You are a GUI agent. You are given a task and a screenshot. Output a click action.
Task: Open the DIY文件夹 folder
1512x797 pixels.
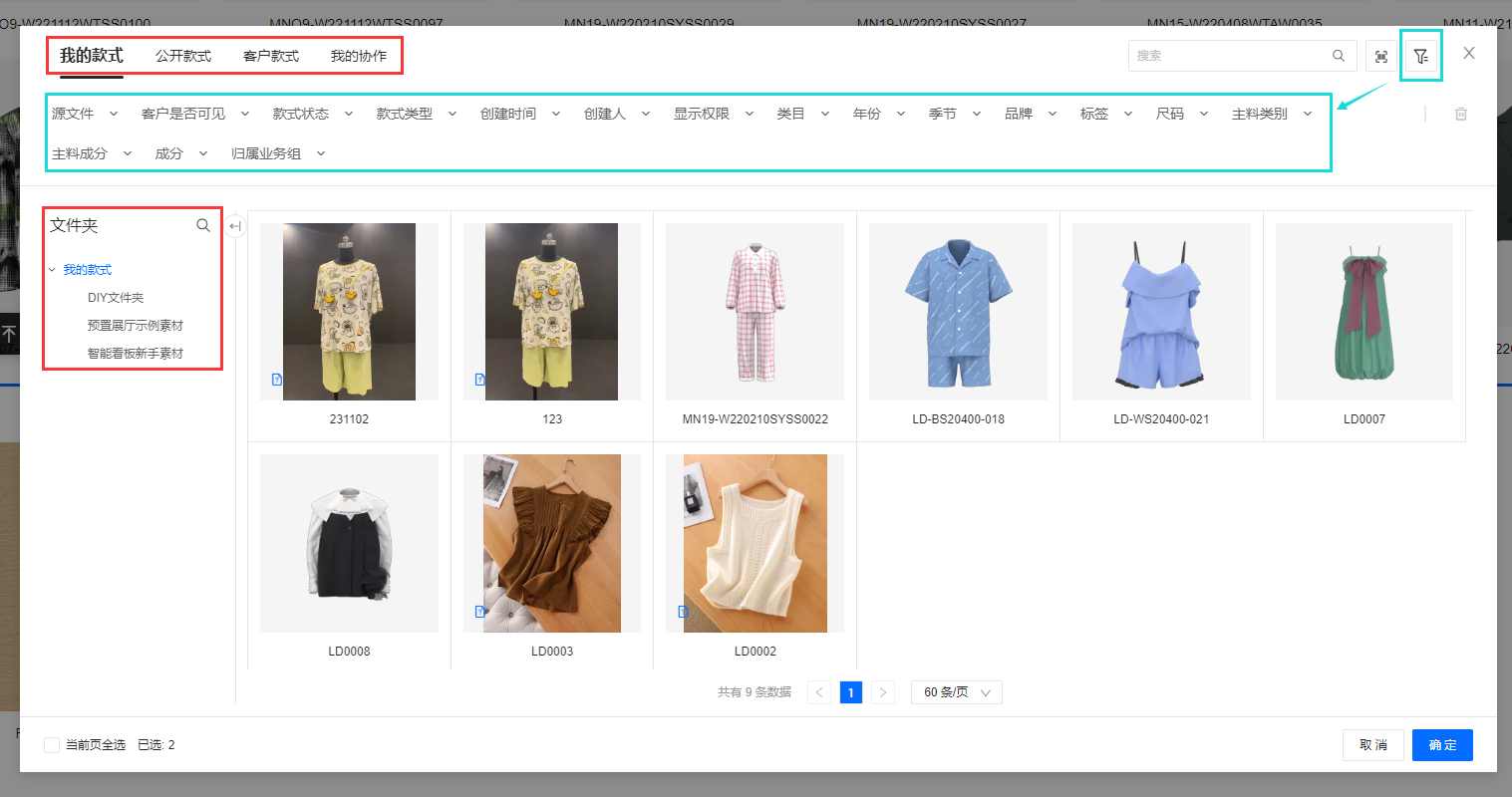pos(116,298)
